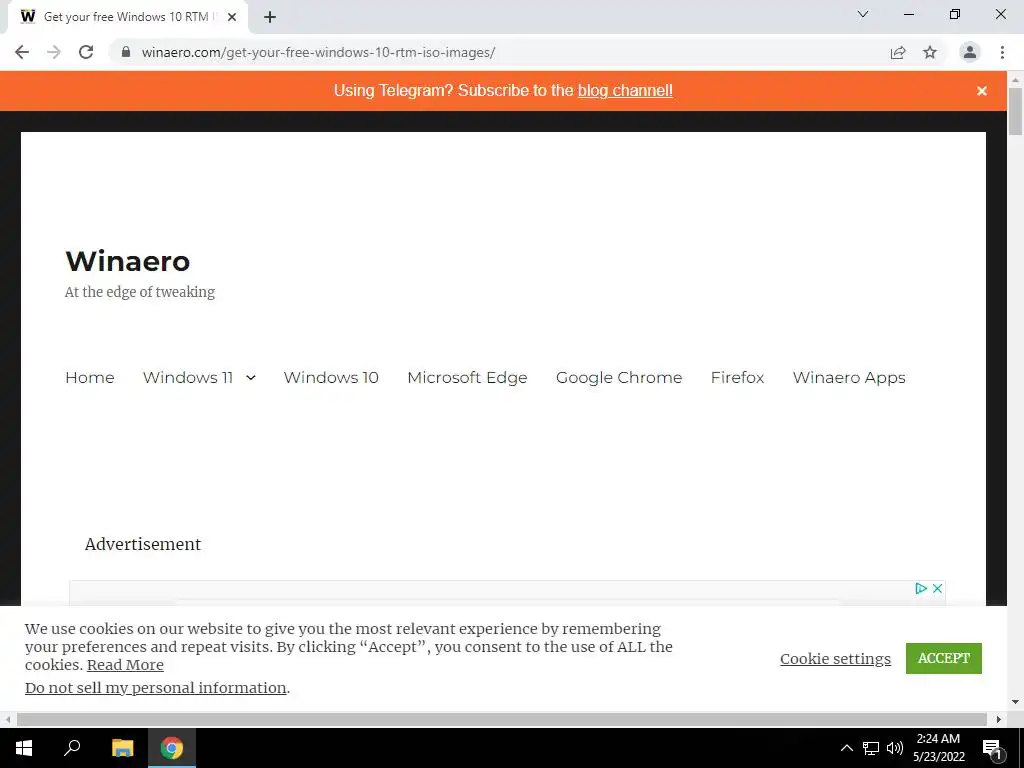The height and width of the screenshot is (768, 1024).
Task: Open the Microsoft Edge menu item
Action: tap(467, 378)
